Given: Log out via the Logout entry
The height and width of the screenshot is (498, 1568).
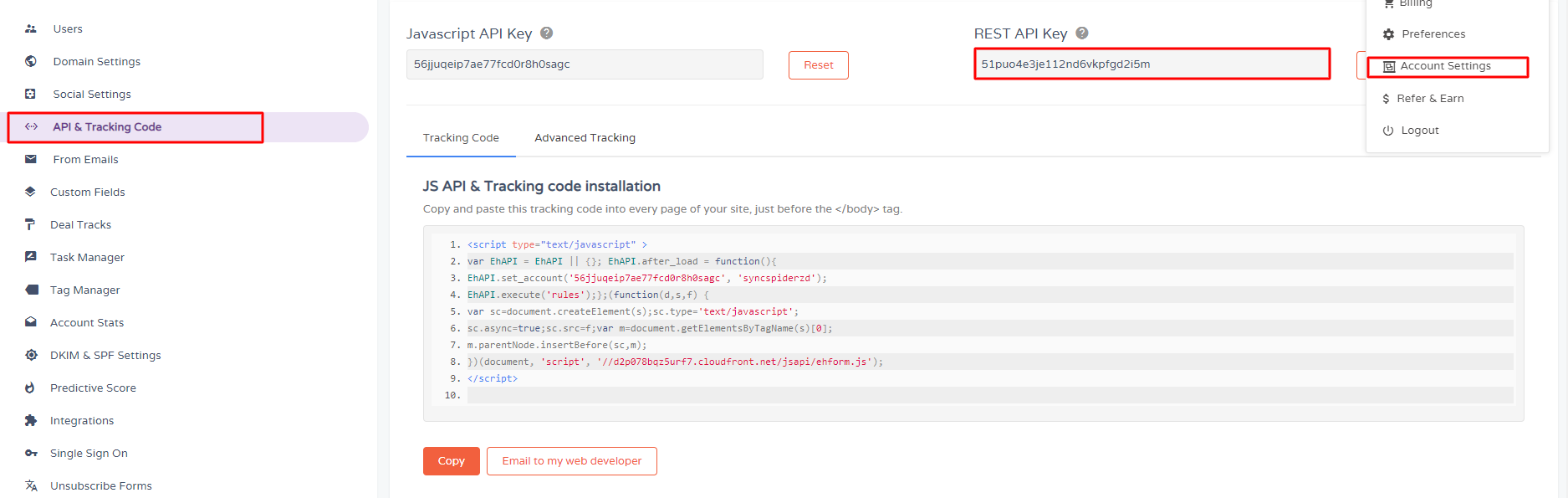Looking at the screenshot, I should 1420,131.
